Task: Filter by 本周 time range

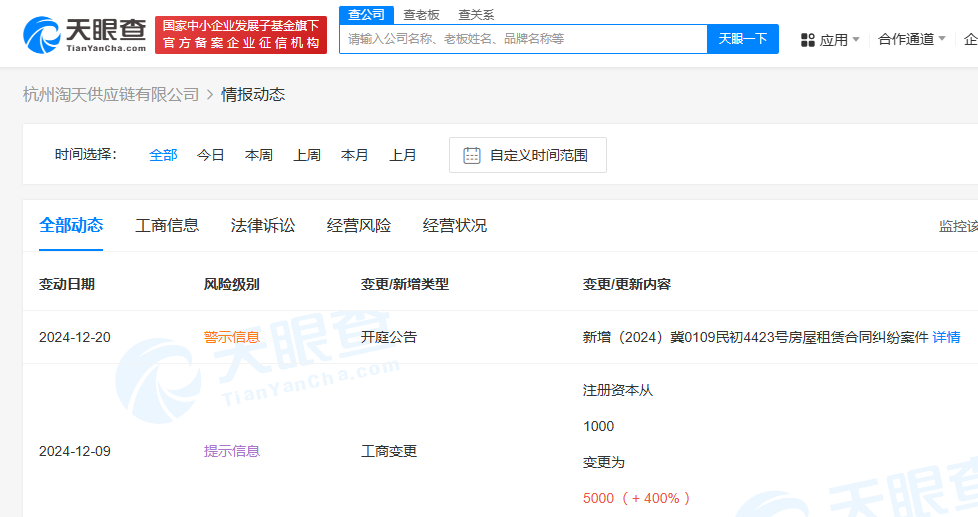Action: click(259, 155)
